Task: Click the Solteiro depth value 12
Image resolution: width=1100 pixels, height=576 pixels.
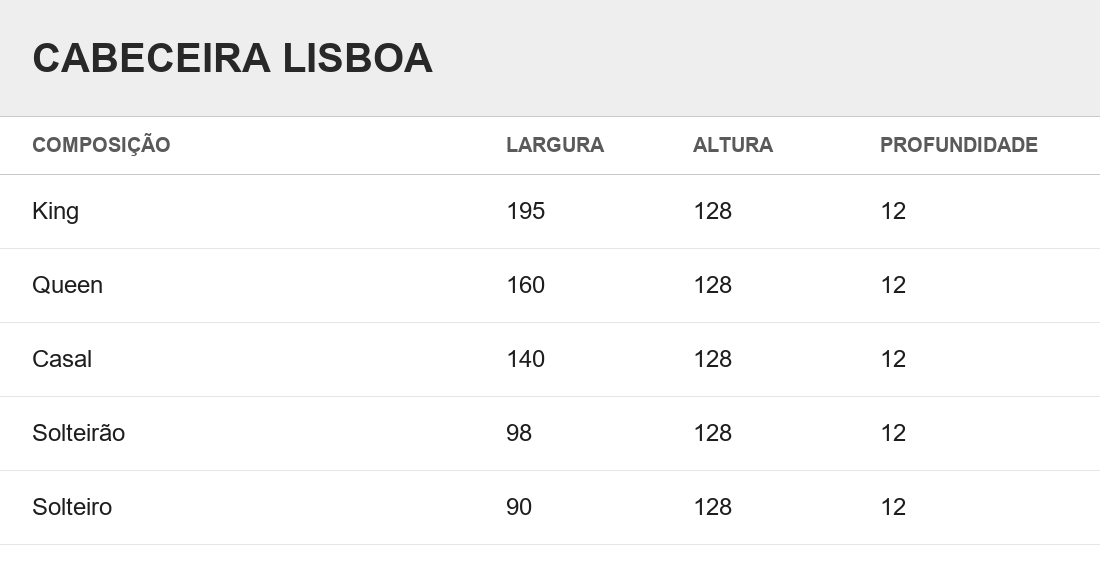Action: [x=893, y=507]
